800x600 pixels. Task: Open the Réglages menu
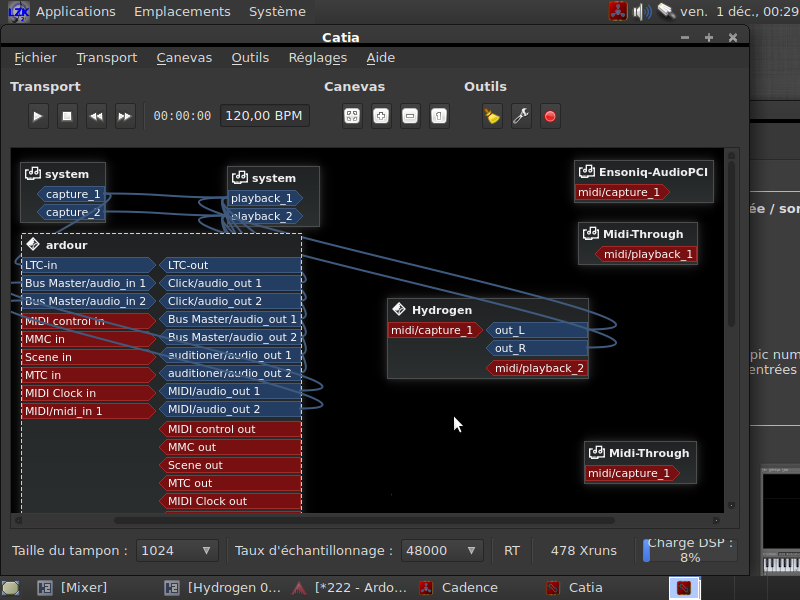317,58
